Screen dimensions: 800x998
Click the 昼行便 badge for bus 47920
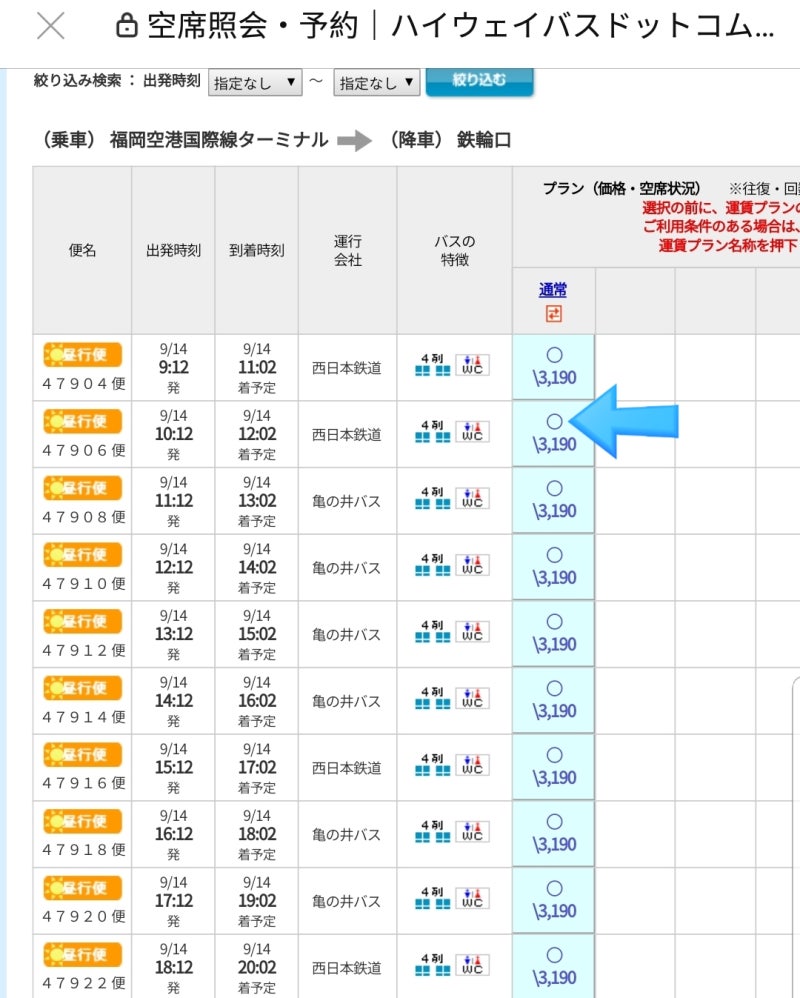[83, 888]
